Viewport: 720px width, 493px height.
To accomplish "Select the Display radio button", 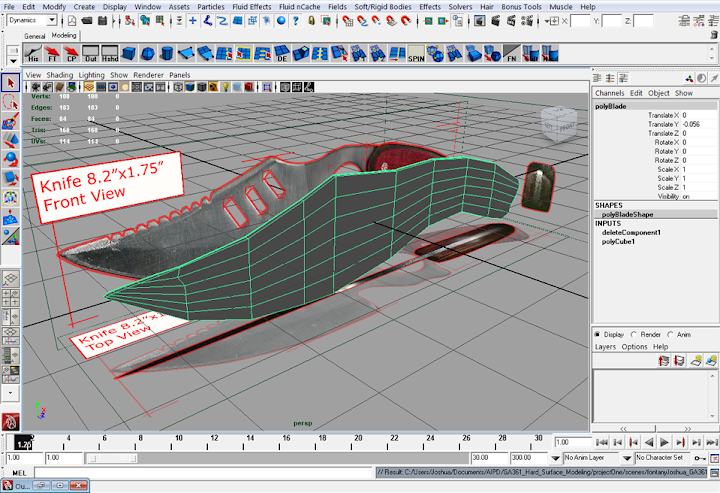I will [598, 335].
